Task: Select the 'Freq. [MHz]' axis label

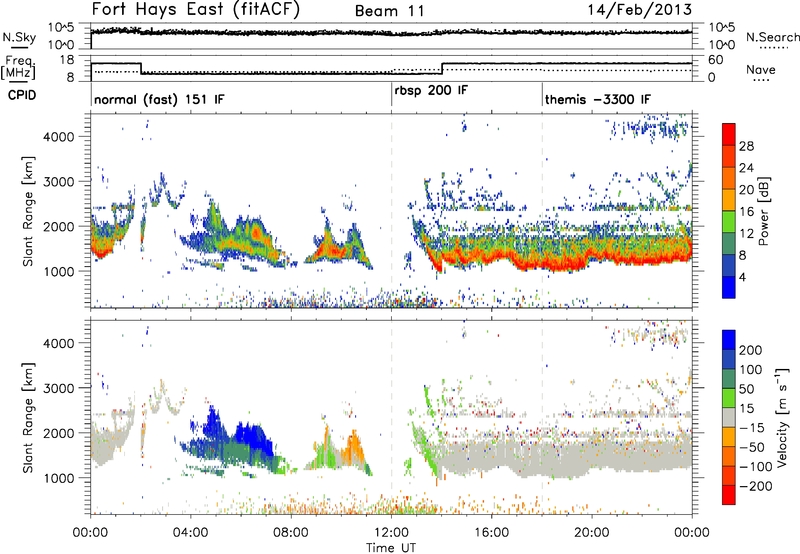Action: click(x=18, y=67)
